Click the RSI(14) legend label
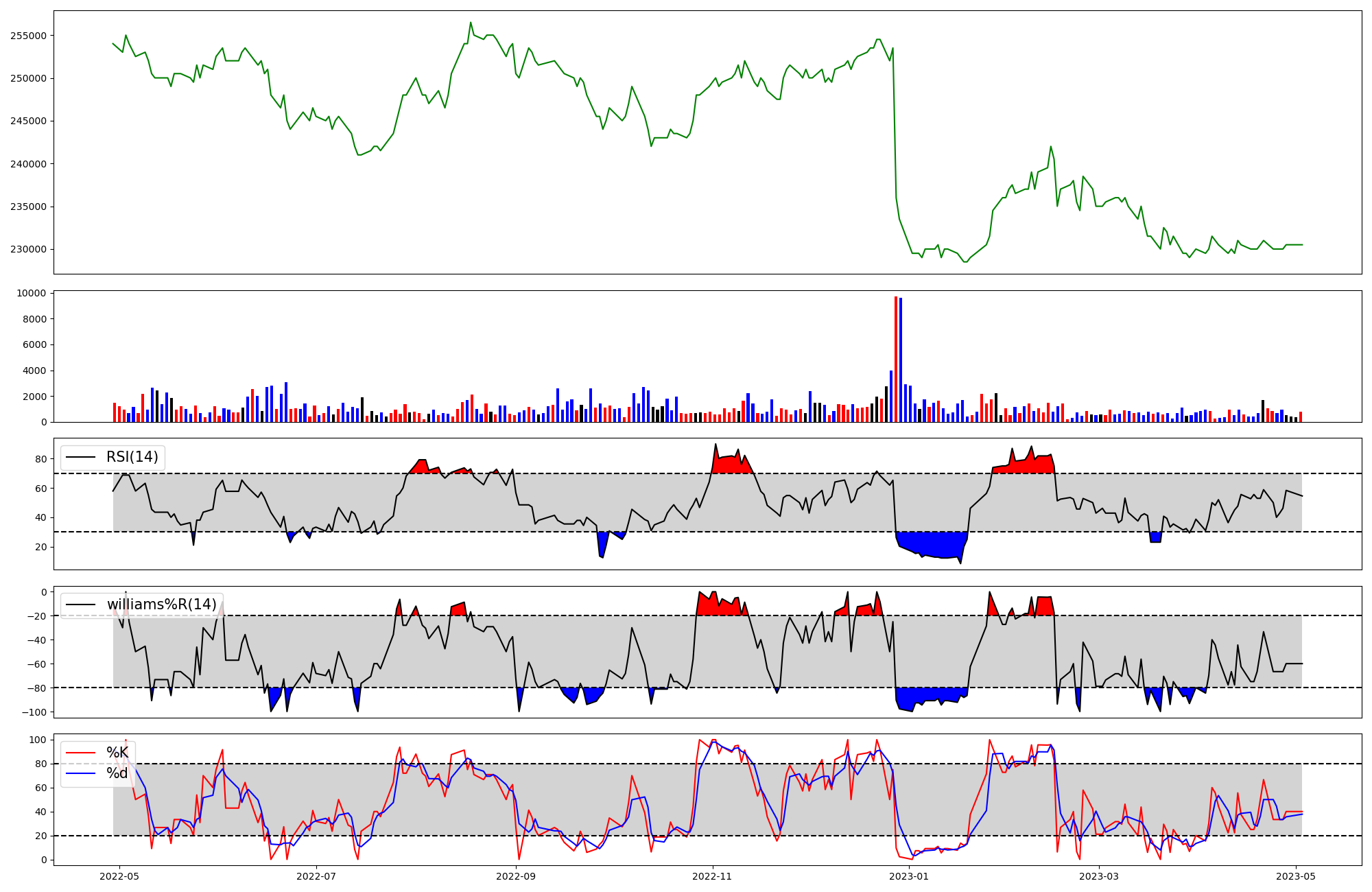This screenshot has width=1372, height=892. (x=132, y=457)
